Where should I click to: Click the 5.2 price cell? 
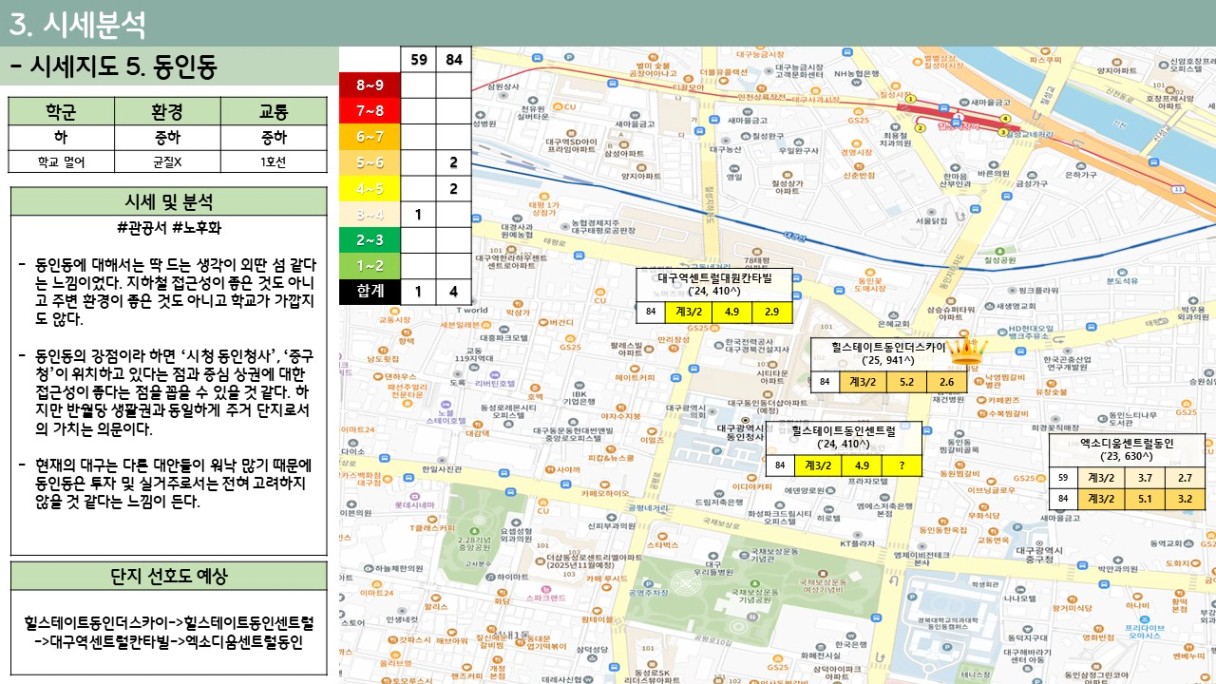click(x=906, y=381)
